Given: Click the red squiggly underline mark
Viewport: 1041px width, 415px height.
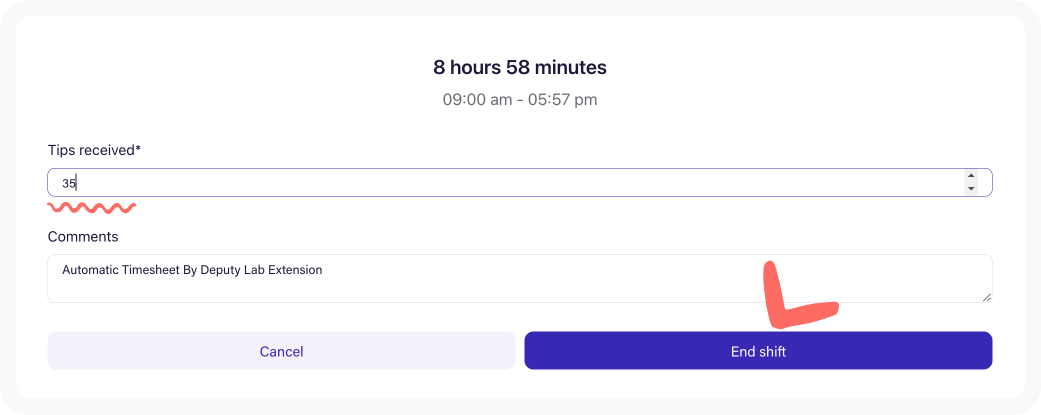Looking at the screenshot, I should click(92, 208).
